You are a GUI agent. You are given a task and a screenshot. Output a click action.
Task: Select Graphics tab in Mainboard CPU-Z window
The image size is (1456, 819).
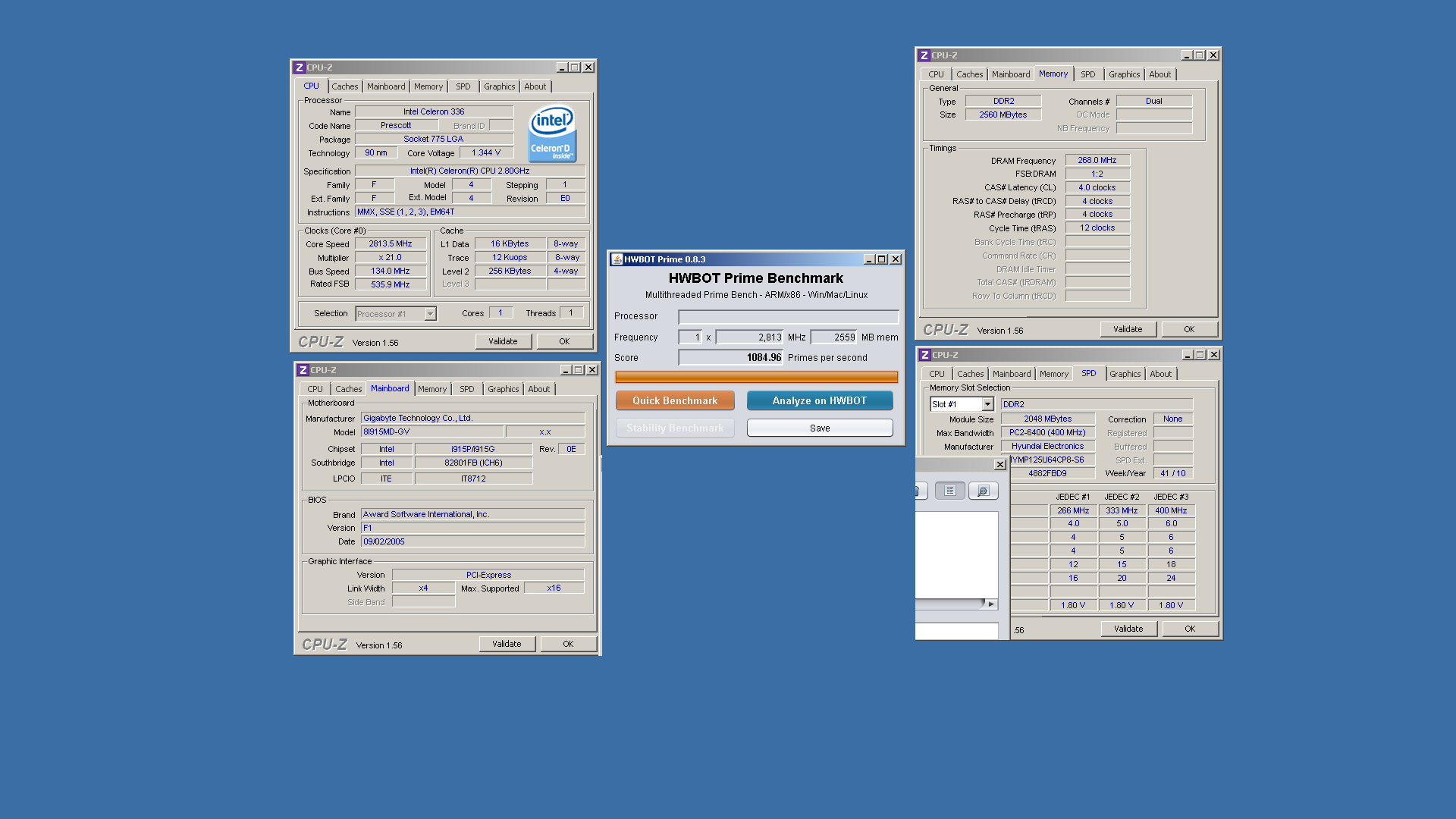point(504,389)
